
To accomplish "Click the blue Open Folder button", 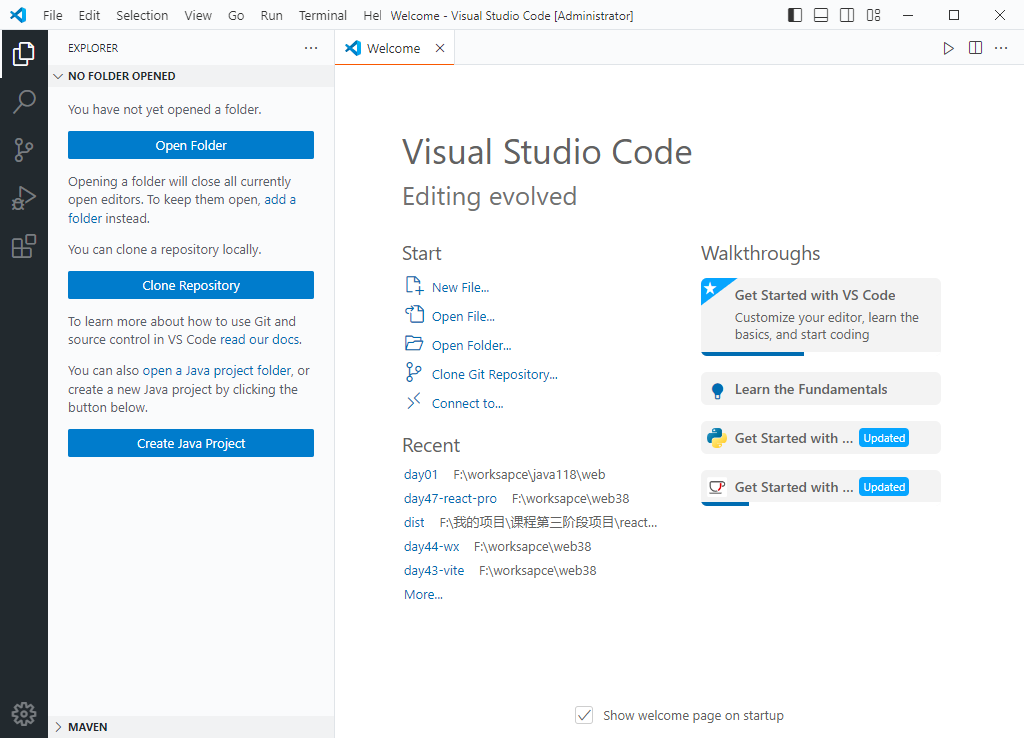I will (x=191, y=145).
